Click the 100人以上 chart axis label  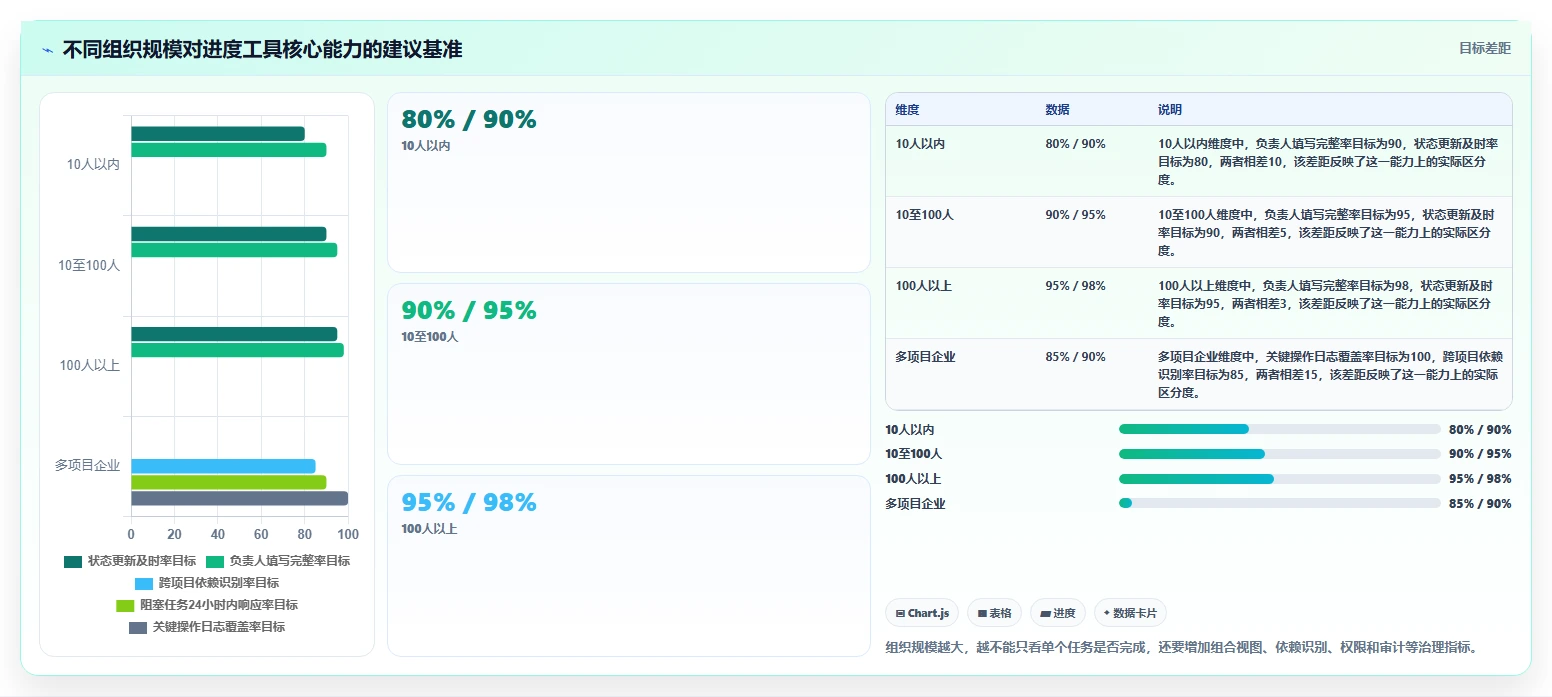(90, 365)
